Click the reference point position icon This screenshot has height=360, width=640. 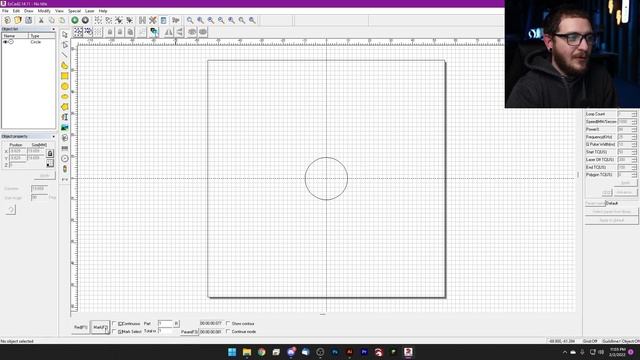(x=50, y=164)
